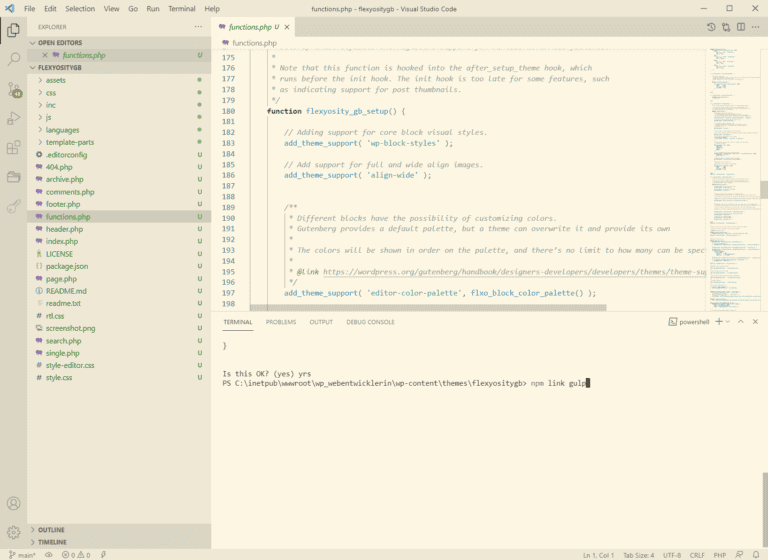
Task: Click the timeline history icon in editor toolbar
Action: tap(711, 27)
